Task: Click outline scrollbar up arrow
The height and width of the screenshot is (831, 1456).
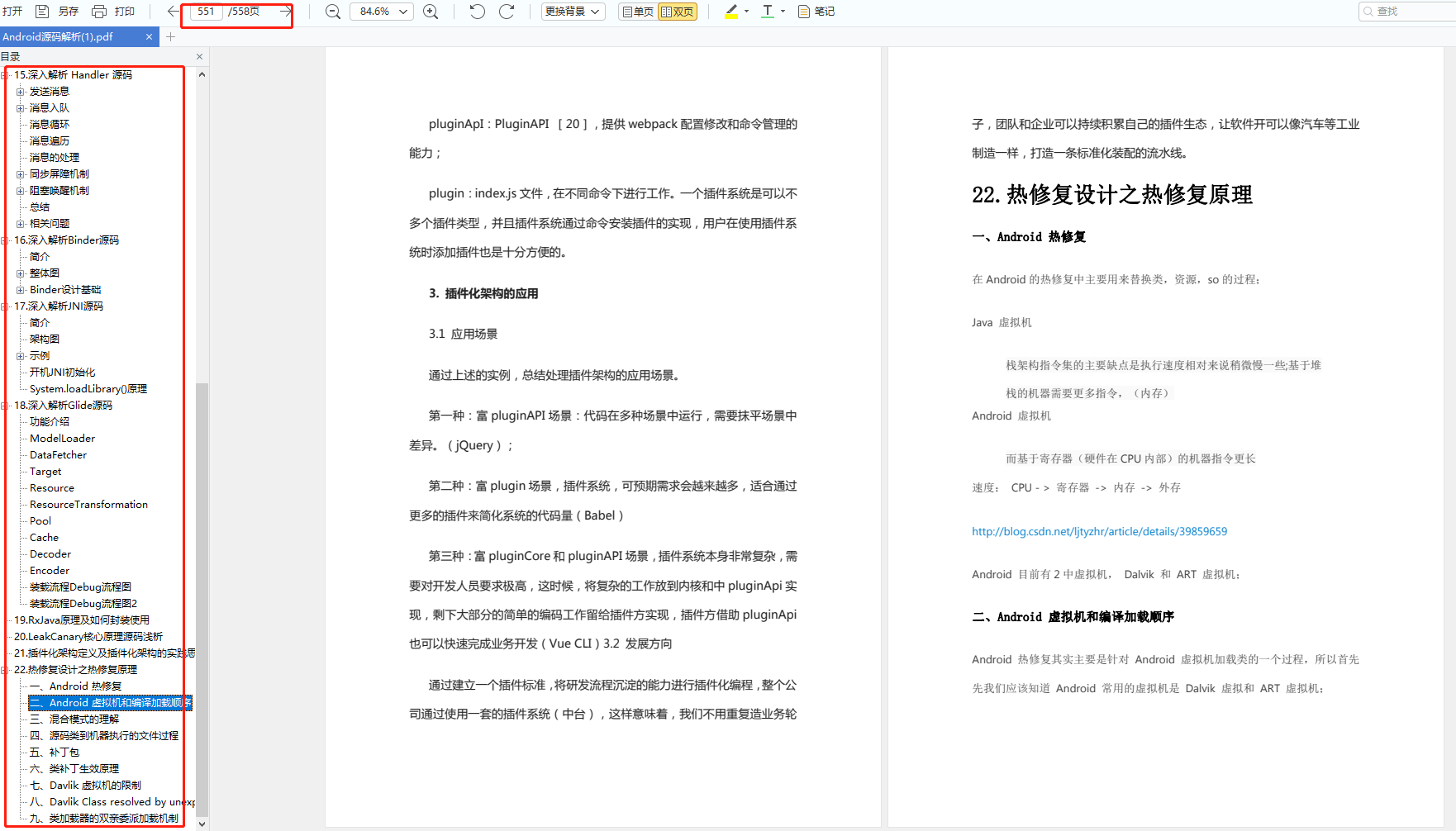Action: (x=202, y=75)
